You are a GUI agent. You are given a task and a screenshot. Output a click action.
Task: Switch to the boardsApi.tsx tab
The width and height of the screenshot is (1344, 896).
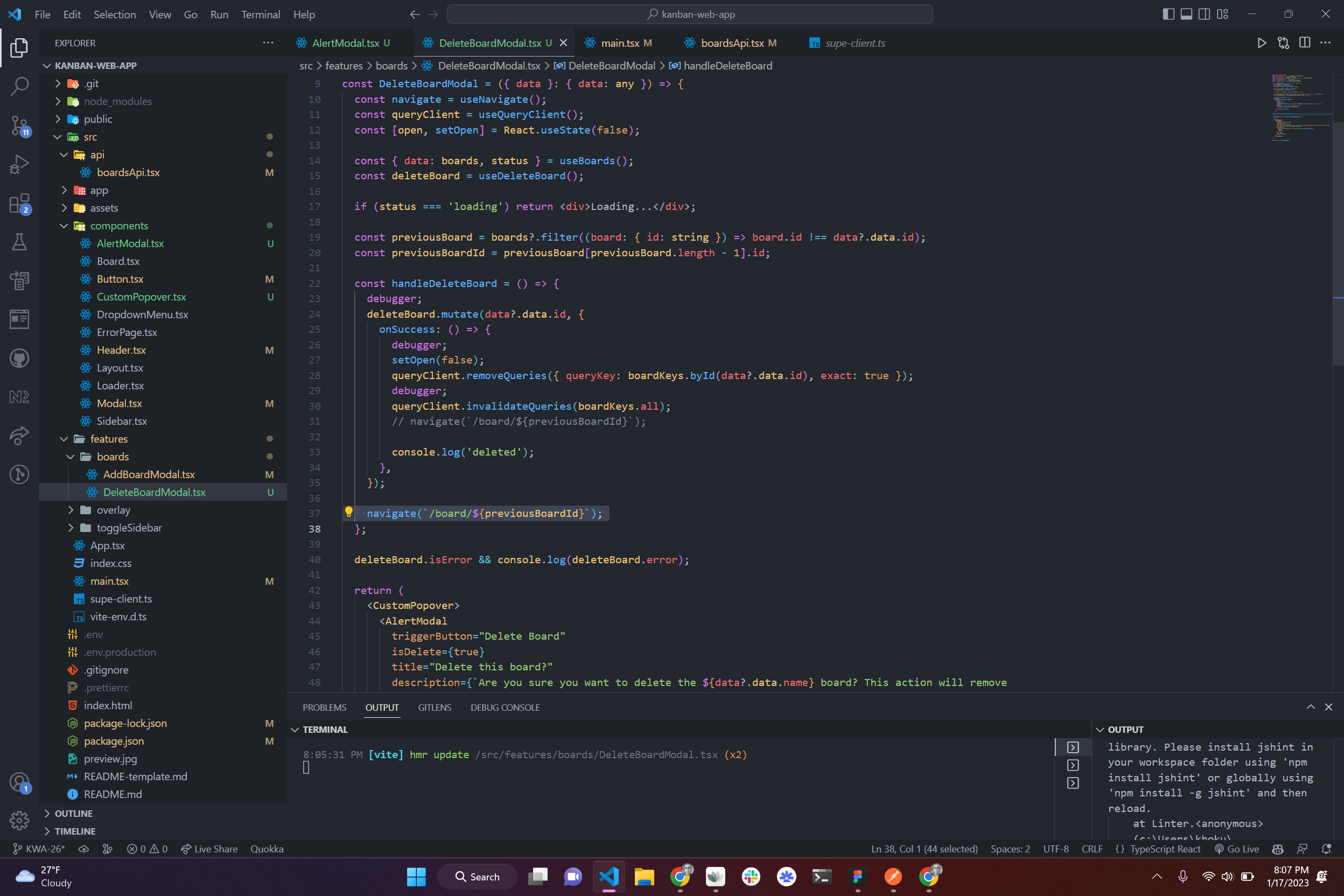pyautogui.click(x=732, y=43)
